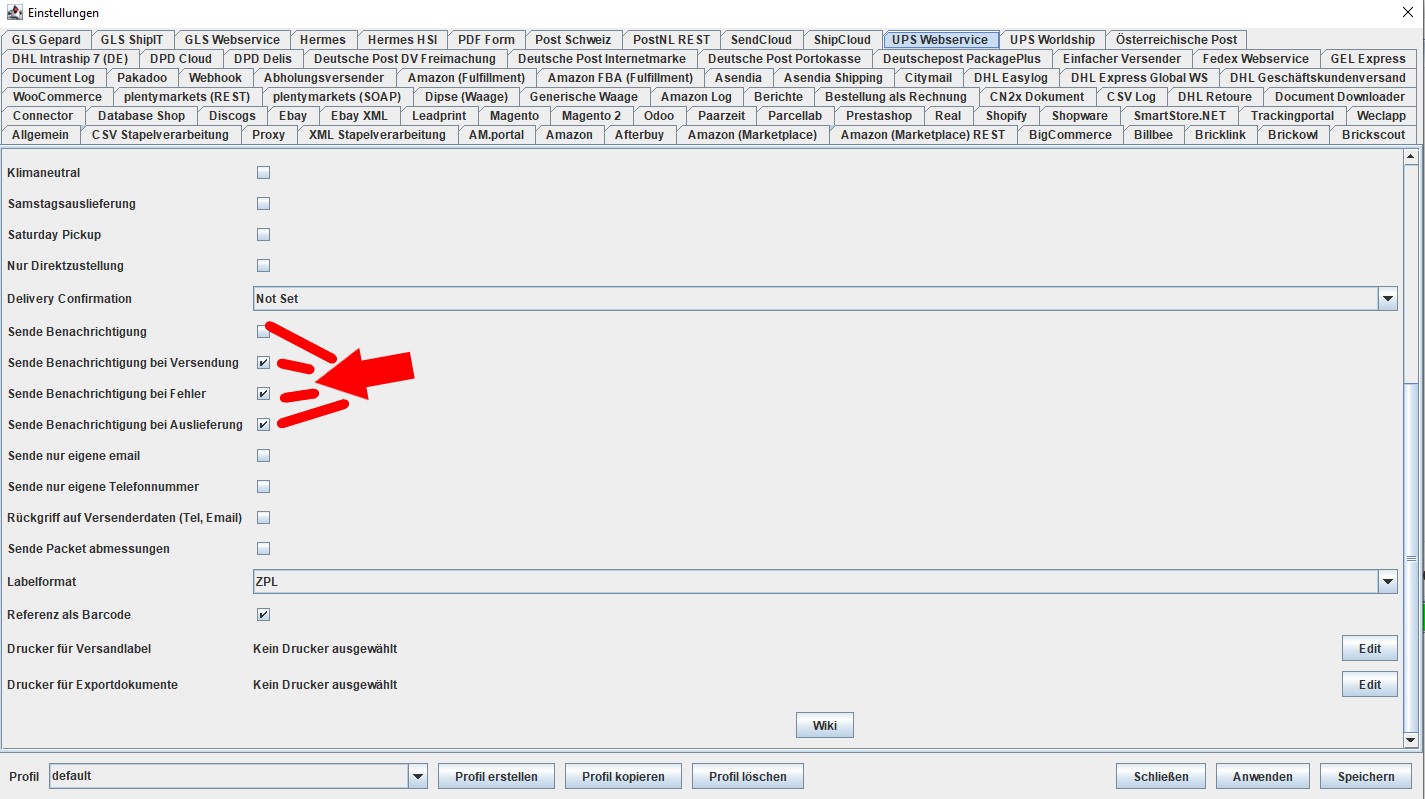
Task: Tick Sende nur eigene Telefonnummer
Action: click(264, 487)
